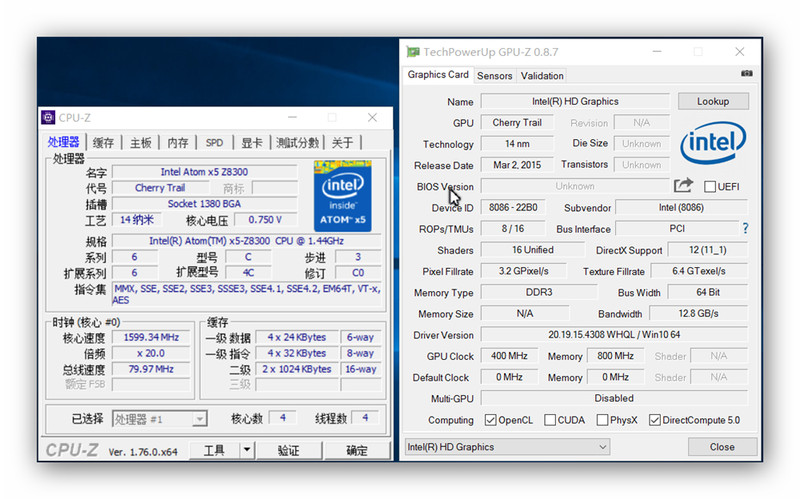Click the ROPs/TMUs value 8 / 16

(x=513, y=229)
